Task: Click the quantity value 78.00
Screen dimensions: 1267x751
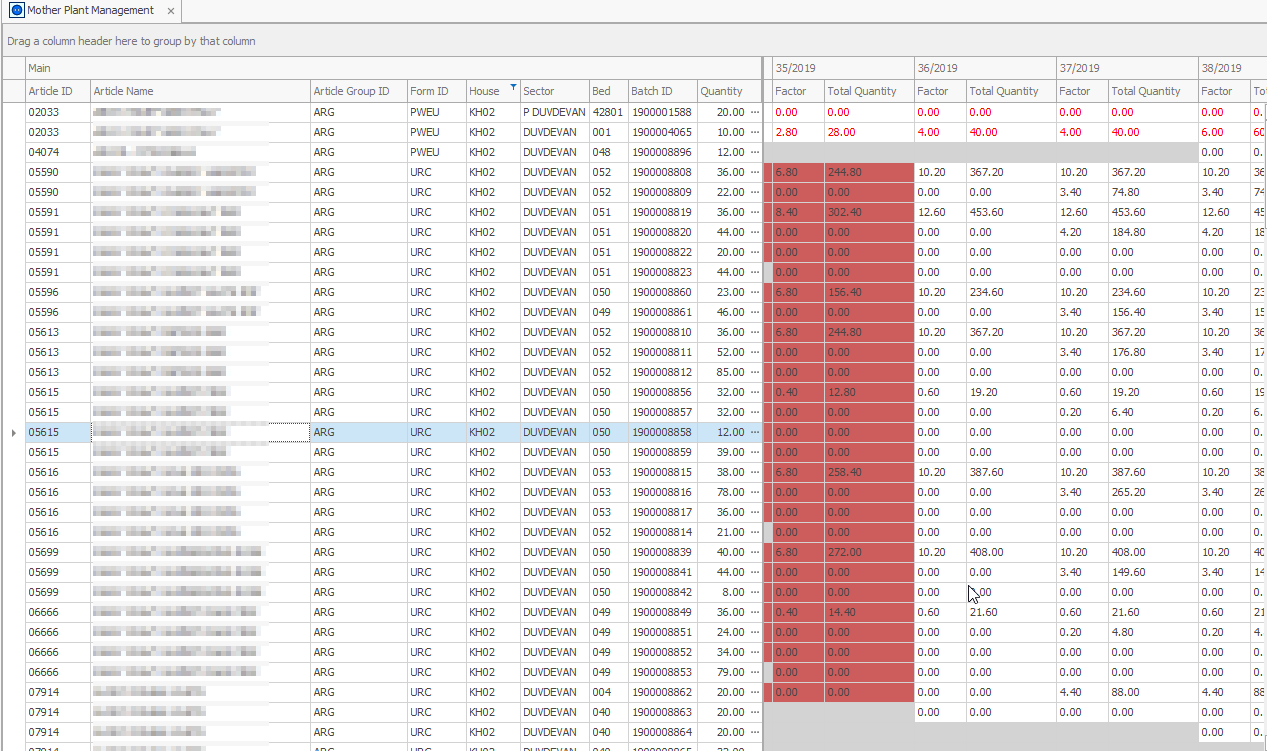Action: 730,492
